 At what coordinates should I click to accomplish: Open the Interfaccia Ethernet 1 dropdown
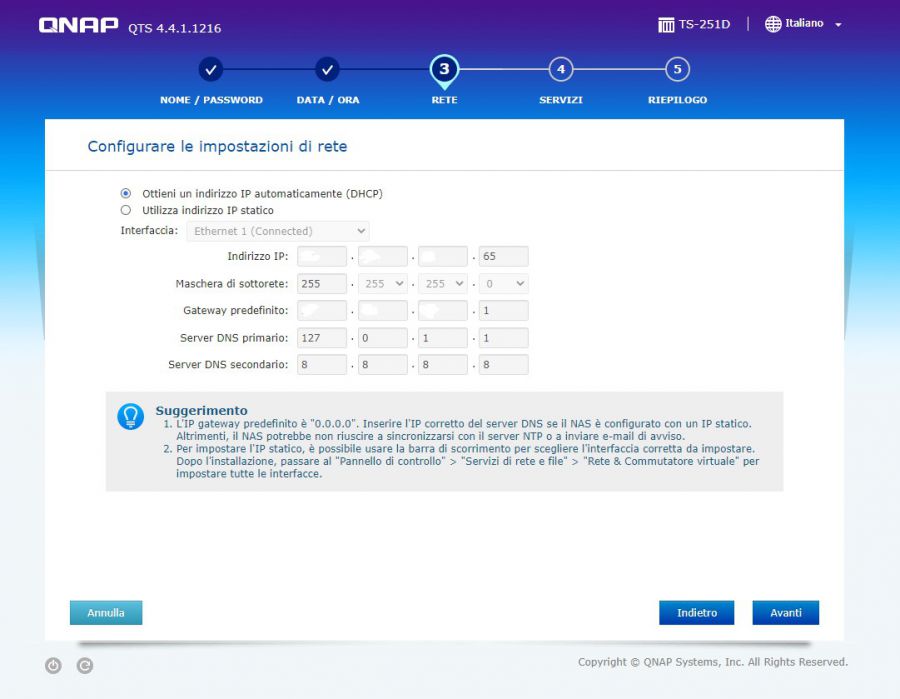click(x=278, y=231)
